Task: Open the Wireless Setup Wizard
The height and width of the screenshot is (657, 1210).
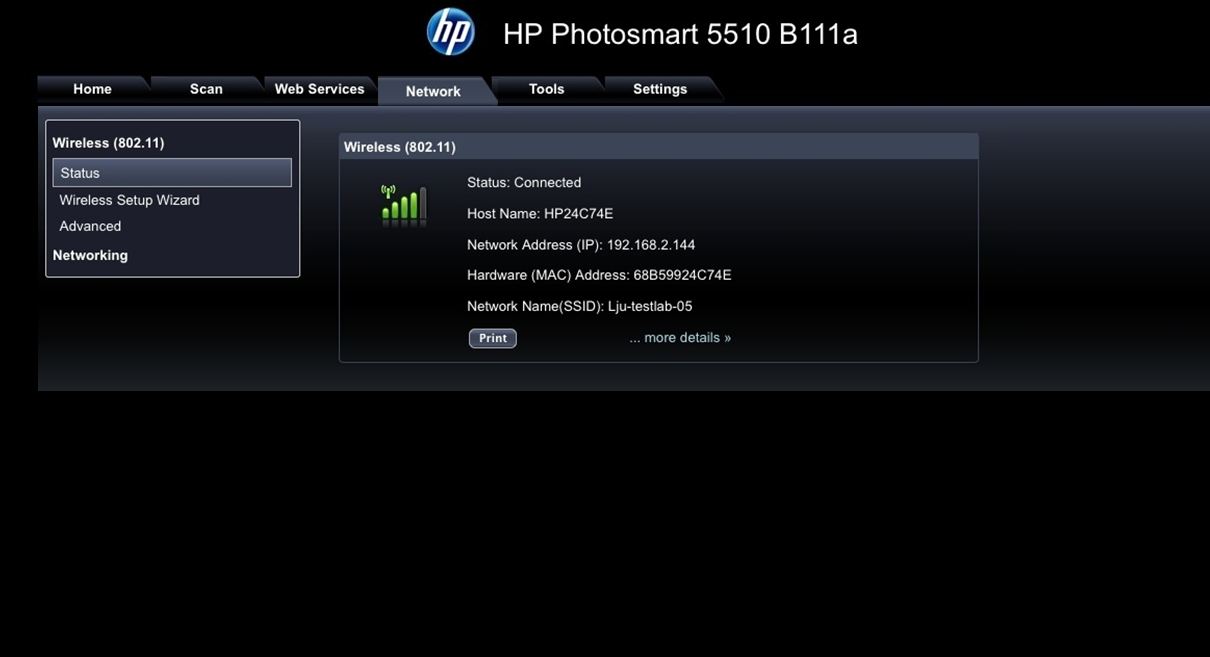Action: click(130, 200)
